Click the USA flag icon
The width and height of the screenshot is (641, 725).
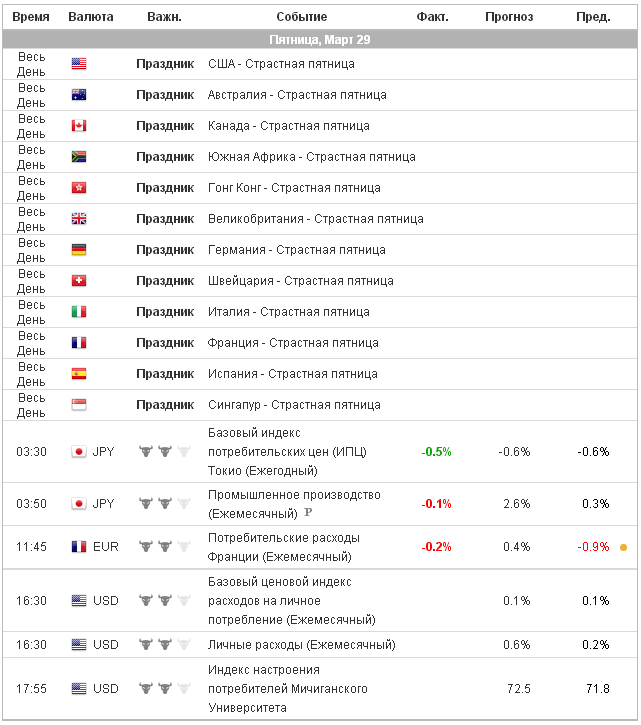pos(79,64)
